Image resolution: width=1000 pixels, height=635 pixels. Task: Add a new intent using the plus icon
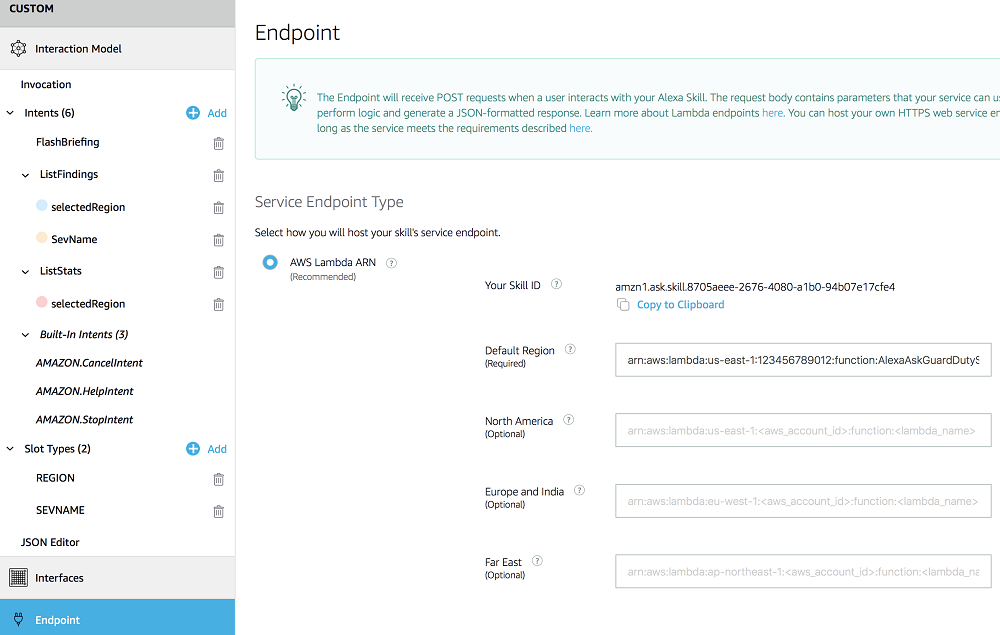pyautogui.click(x=192, y=113)
